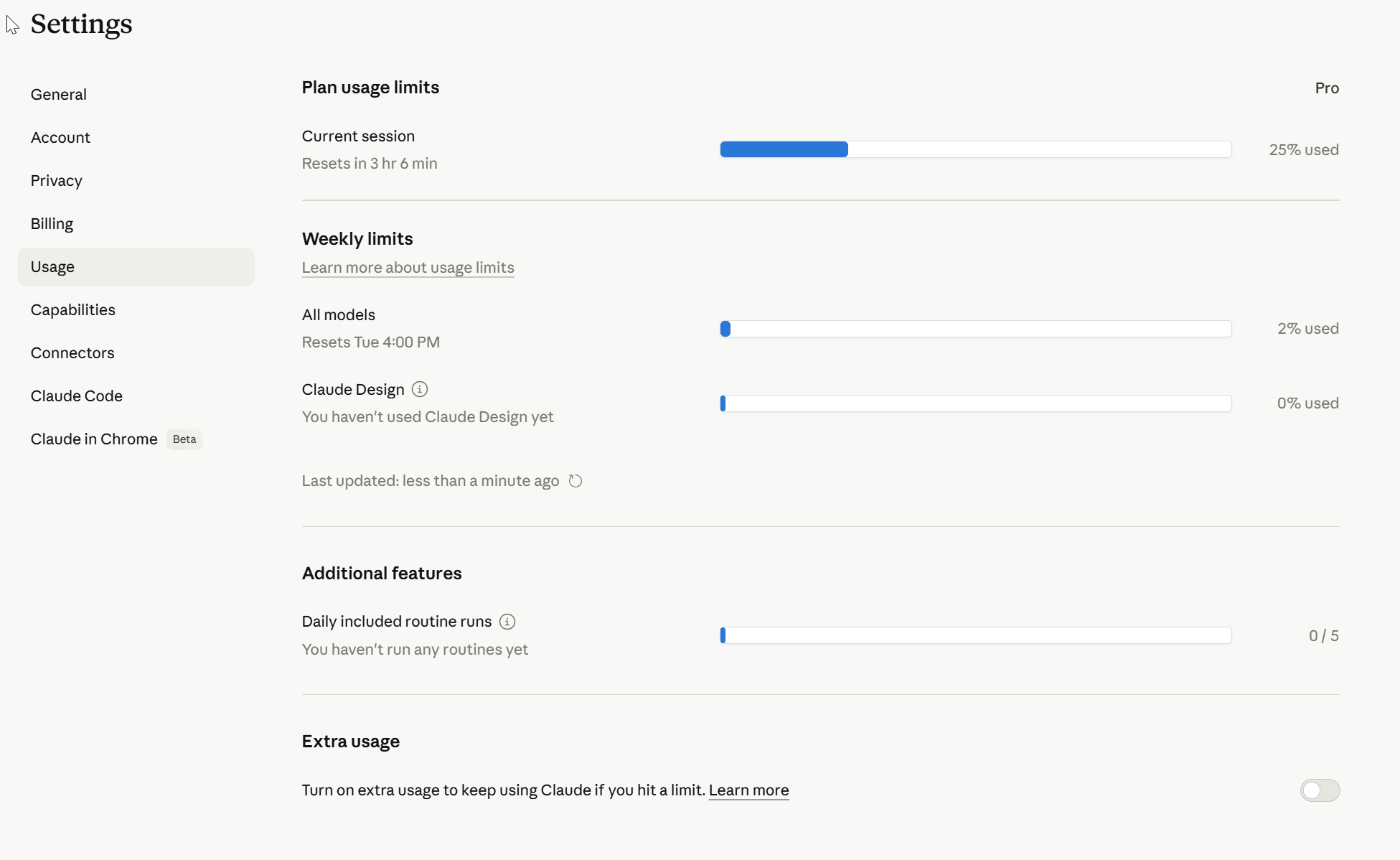Screen dimensions: 1400x860
Task: Click the Beta badge next to Claude in Chrome
Action: [x=184, y=439]
